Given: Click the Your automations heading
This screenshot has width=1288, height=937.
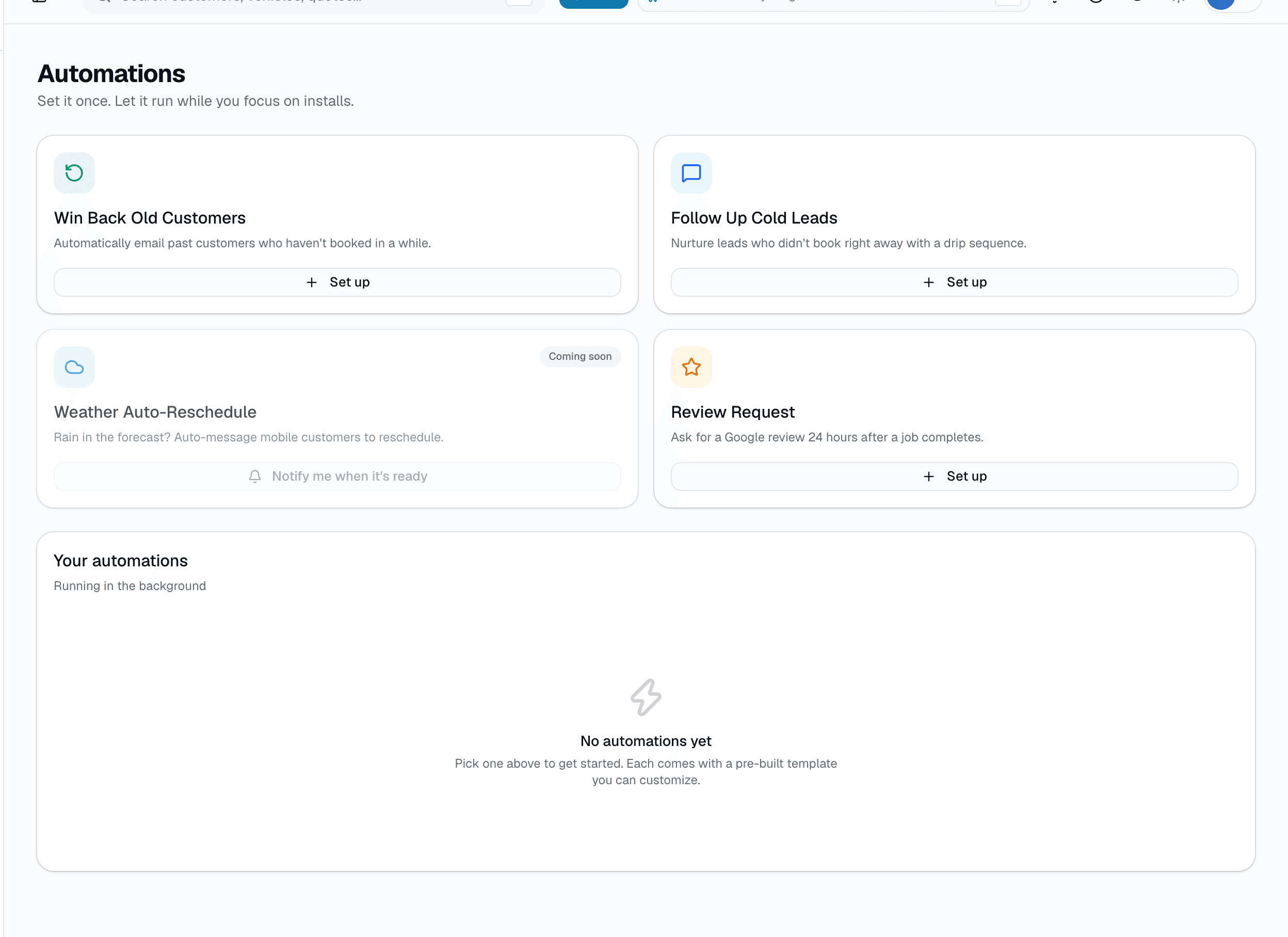Looking at the screenshot, I should [120, 561].
